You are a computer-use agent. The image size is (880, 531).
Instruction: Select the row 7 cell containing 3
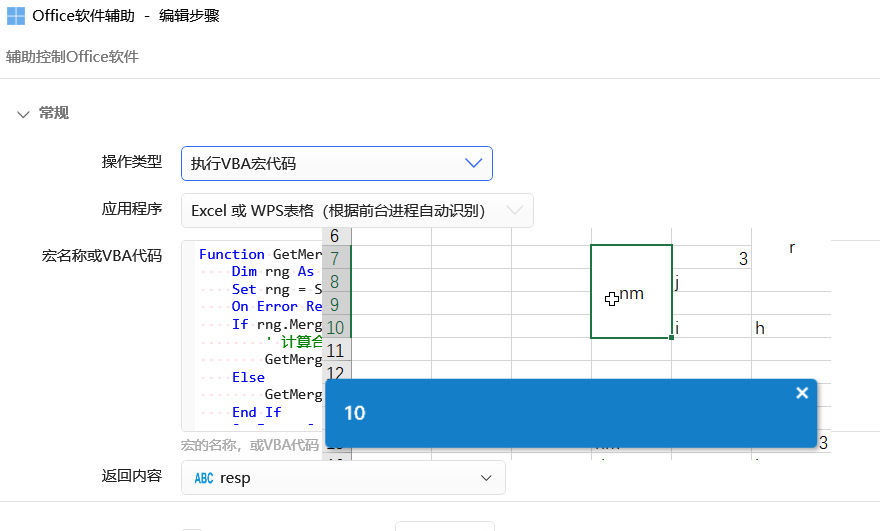tap(712, 259)
